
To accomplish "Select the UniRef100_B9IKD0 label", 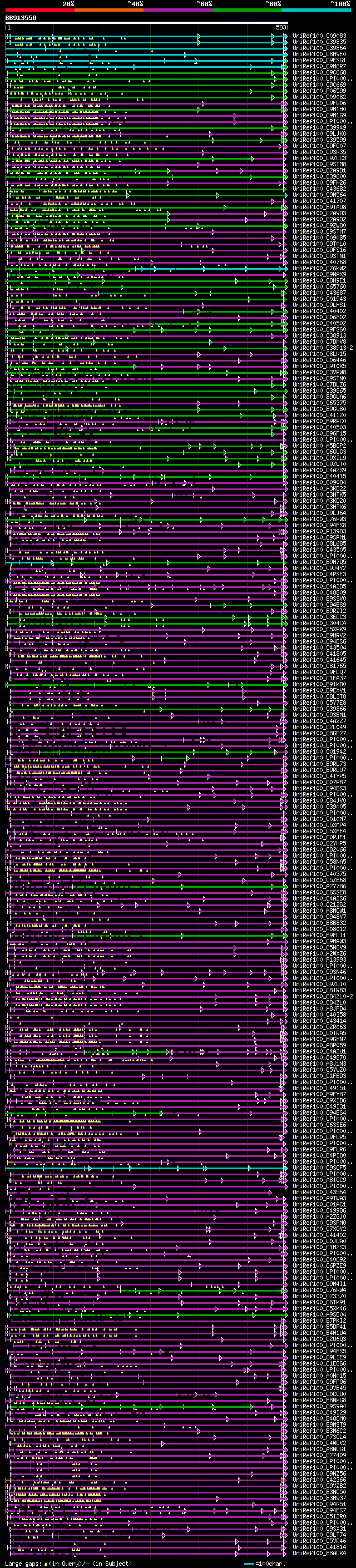I will (x=319, y=684).
